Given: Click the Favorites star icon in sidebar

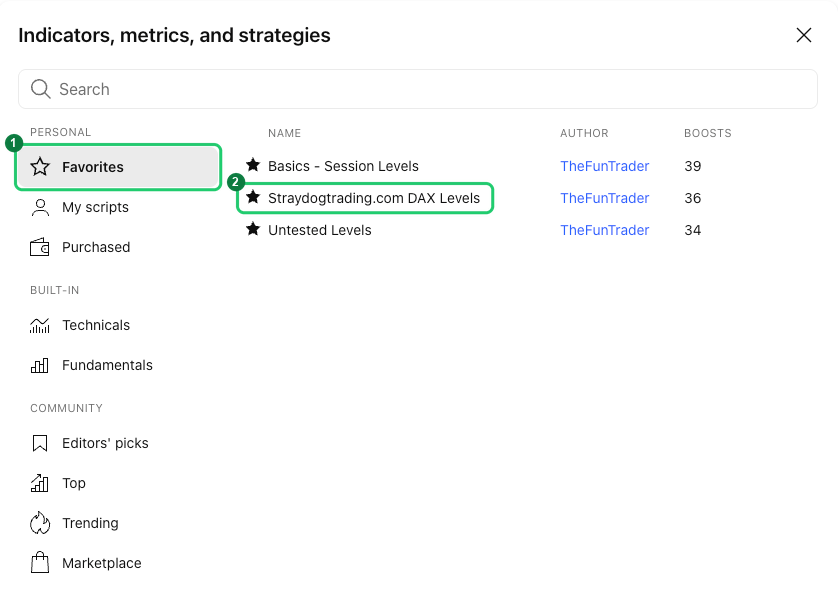Looking at the screenshot, I should pos(40,167).
